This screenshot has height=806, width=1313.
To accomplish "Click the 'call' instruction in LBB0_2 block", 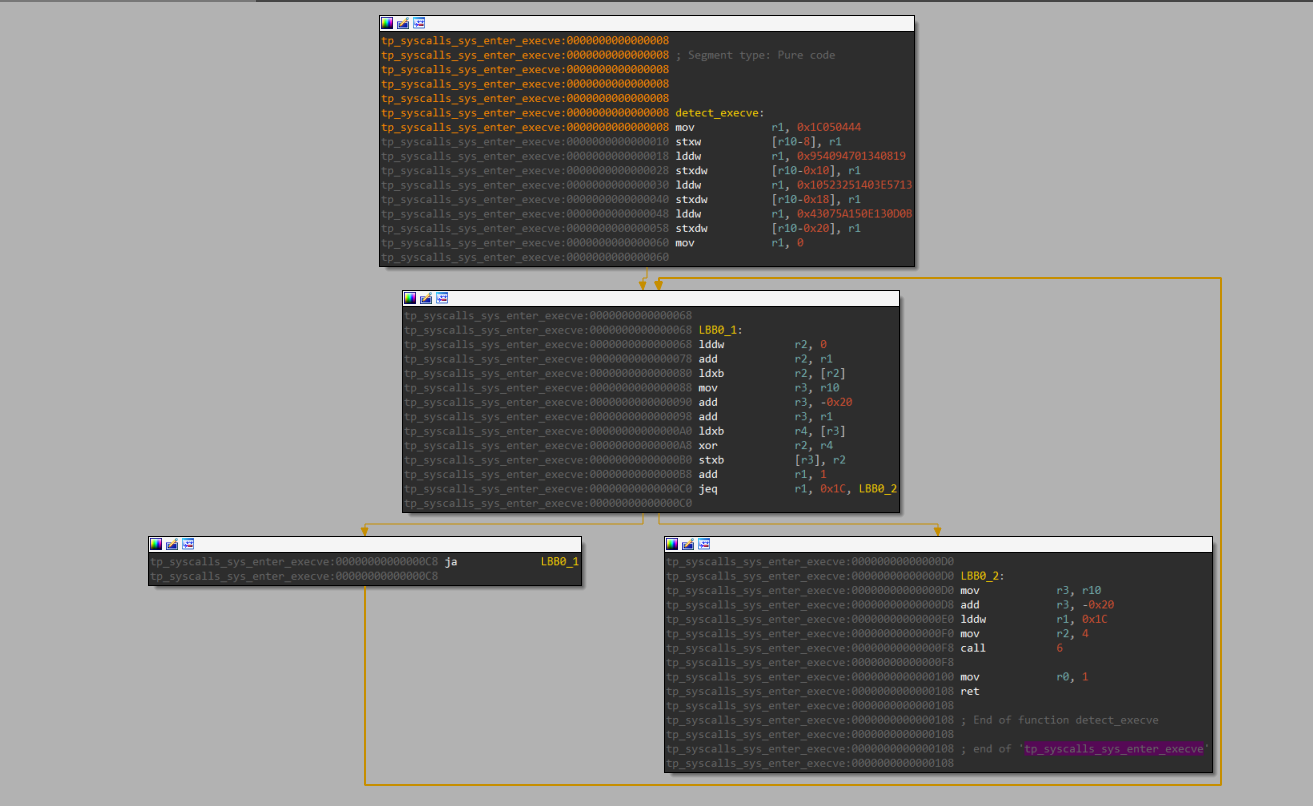I will pos(973,648).
